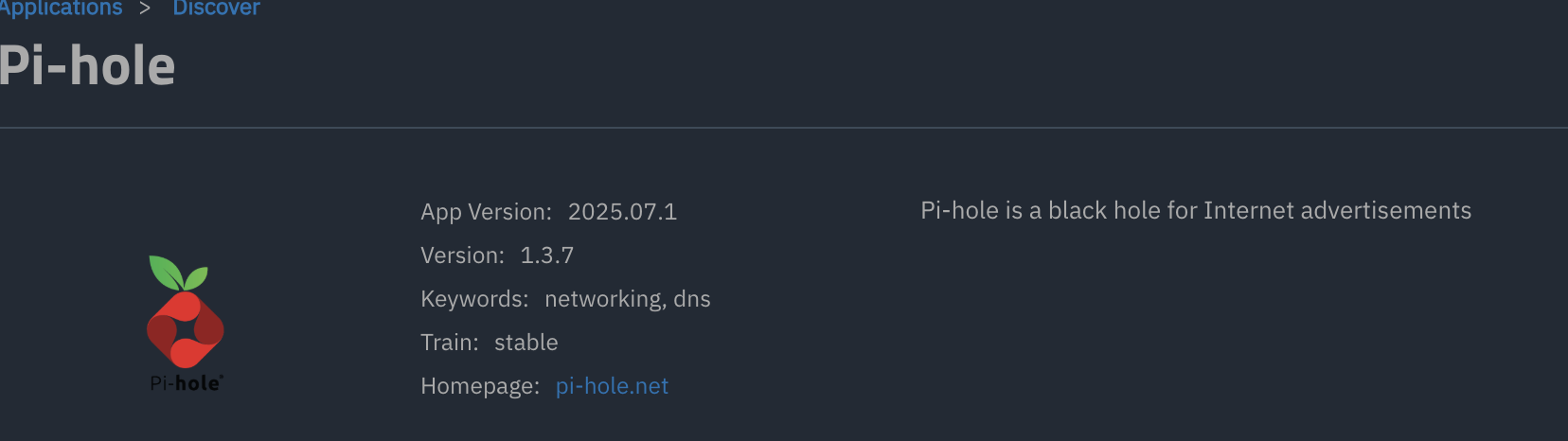Select the stable train value

pyautogui.click(x=526, y=343)
